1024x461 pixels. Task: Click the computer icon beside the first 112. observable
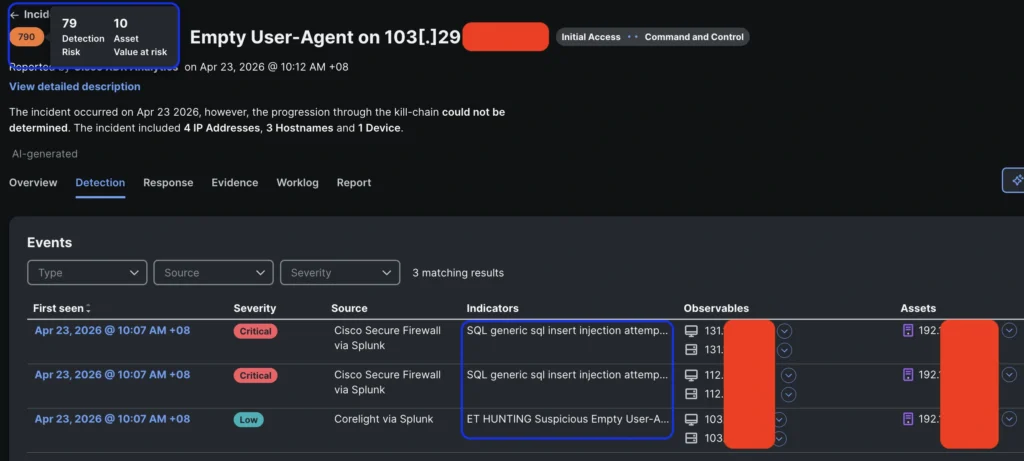tap(691, 375)
